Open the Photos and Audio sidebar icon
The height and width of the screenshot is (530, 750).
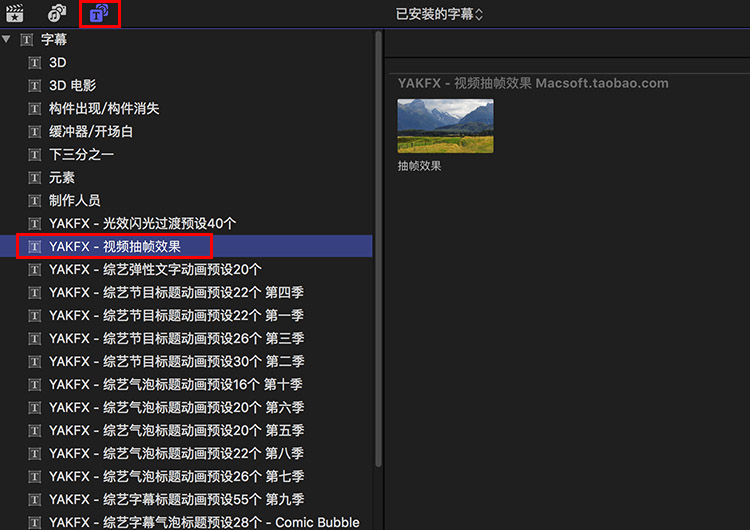click(57, 13)
